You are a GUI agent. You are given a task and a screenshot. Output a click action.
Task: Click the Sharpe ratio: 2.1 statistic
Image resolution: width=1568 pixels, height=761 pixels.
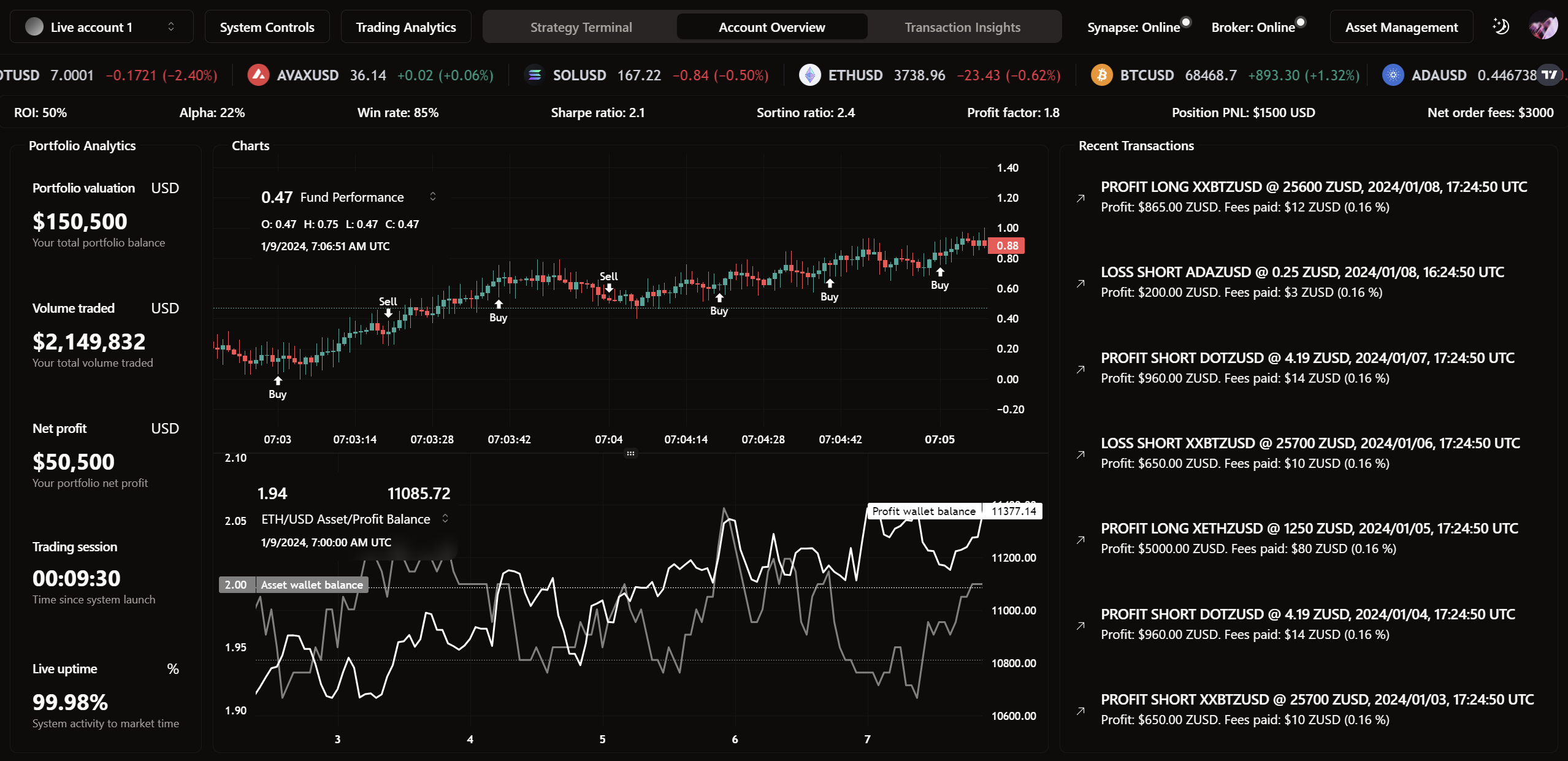click(598, 113)
